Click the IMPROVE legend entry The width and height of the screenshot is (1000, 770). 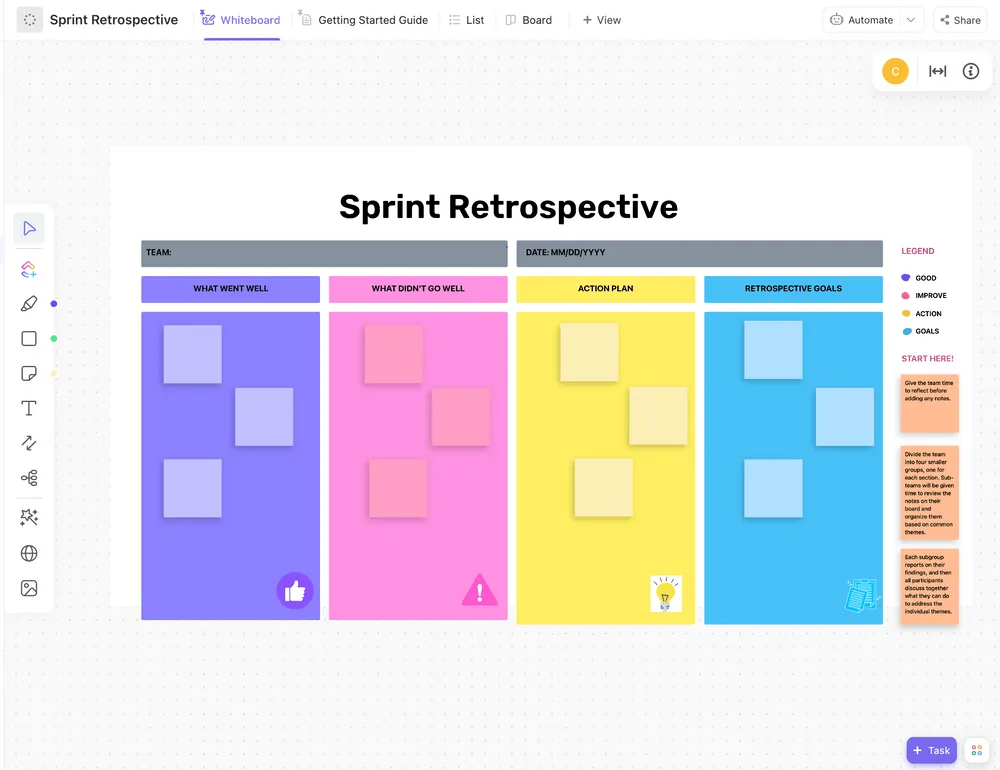click(x=924, y=295)
